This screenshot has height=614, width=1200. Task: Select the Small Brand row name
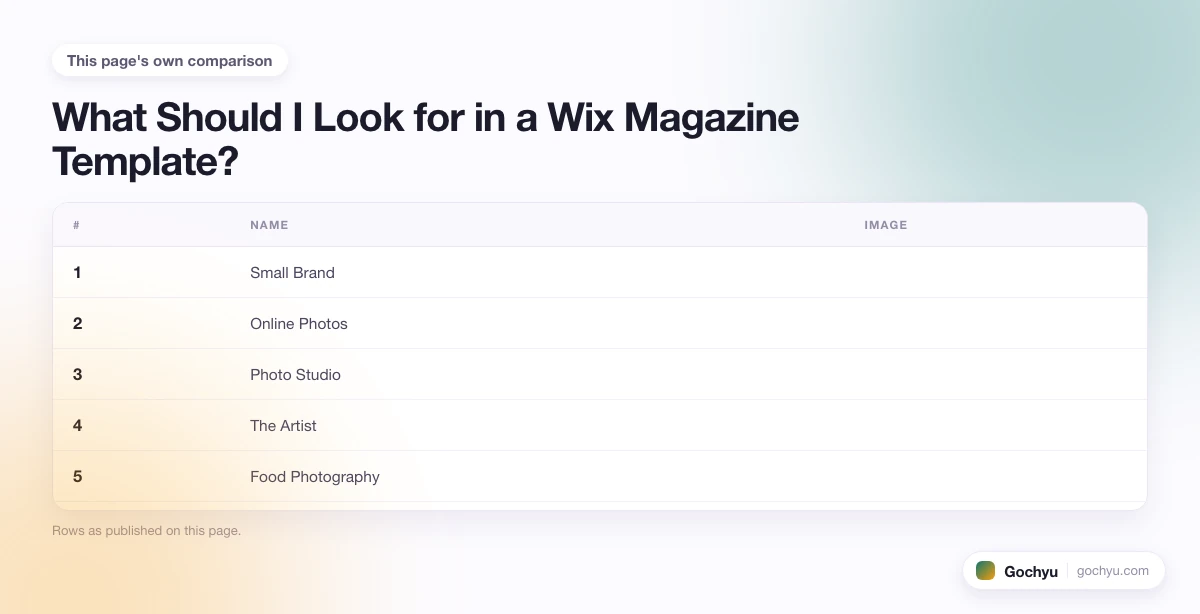click(x=292, y=272)
